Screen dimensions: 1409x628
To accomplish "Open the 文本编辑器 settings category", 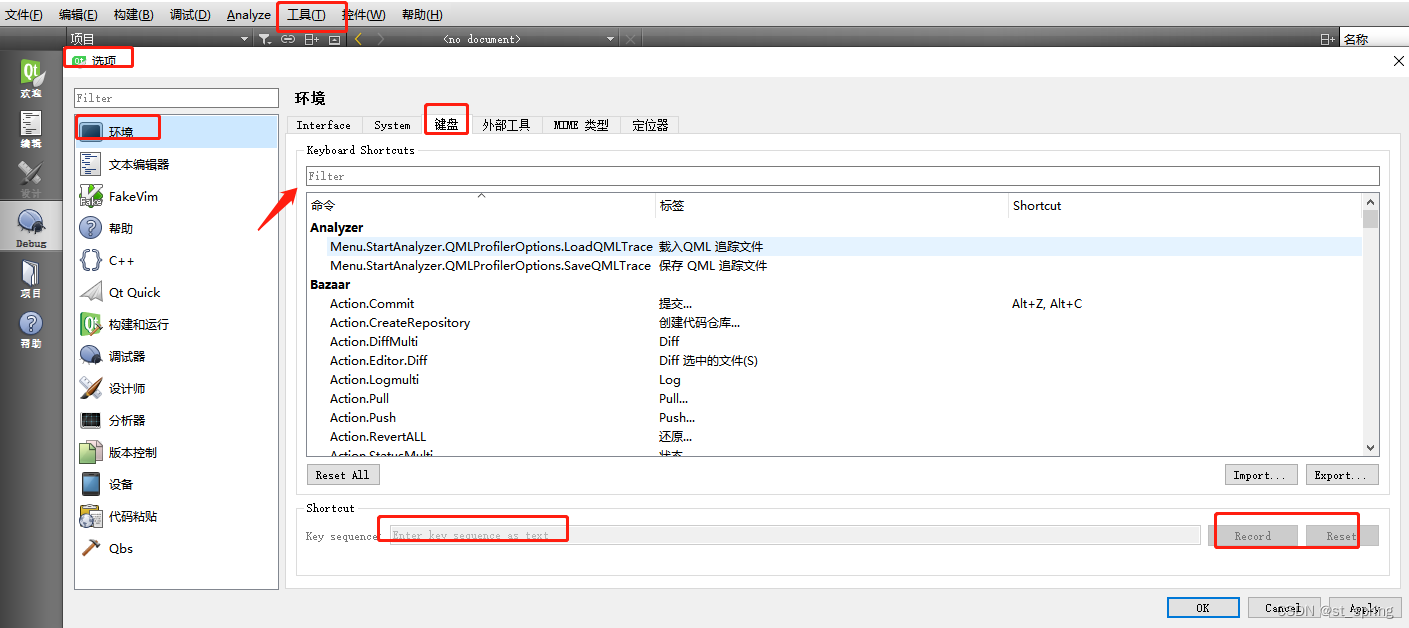I will [x=176, y=164].
